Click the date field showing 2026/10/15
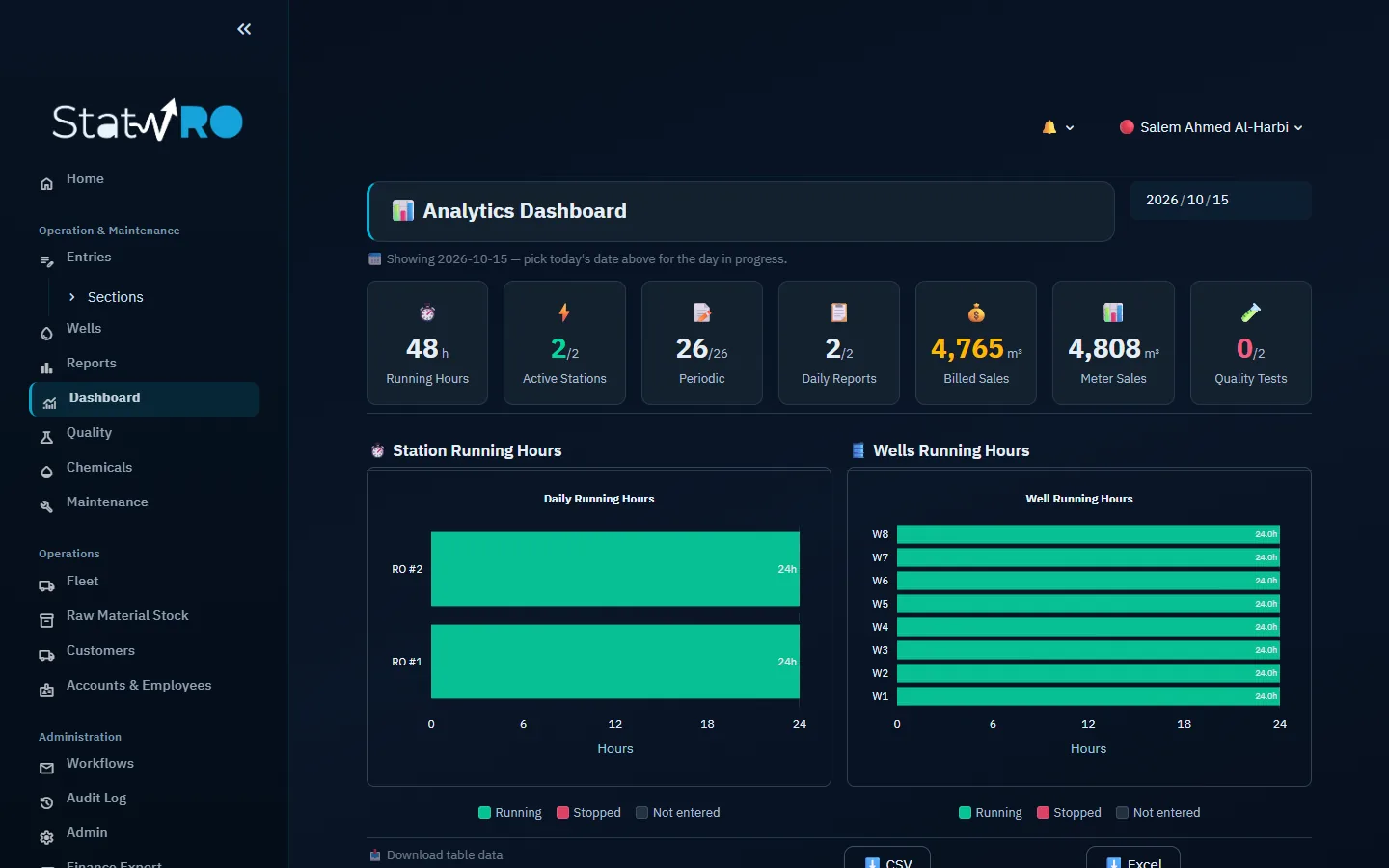This screenshot has height=868, width=1389. (1221, 201)
